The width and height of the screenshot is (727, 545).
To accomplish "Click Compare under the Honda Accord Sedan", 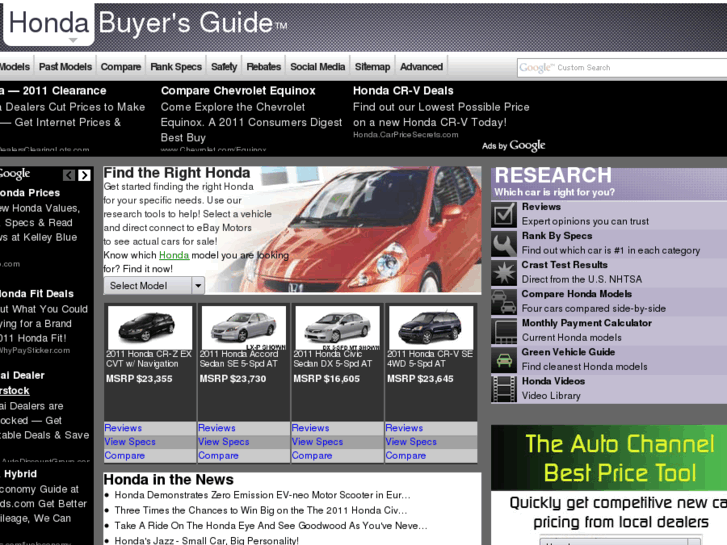I will point(218,456).
